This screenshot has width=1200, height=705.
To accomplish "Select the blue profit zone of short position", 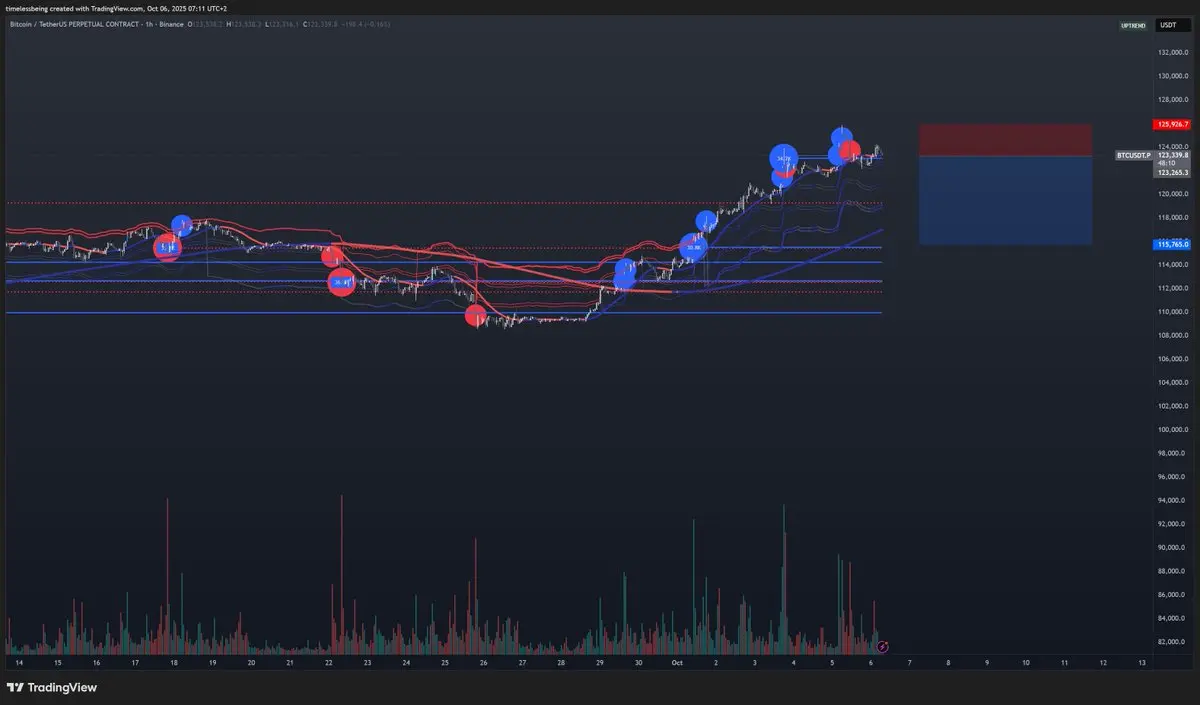I will pos(1005,200).
